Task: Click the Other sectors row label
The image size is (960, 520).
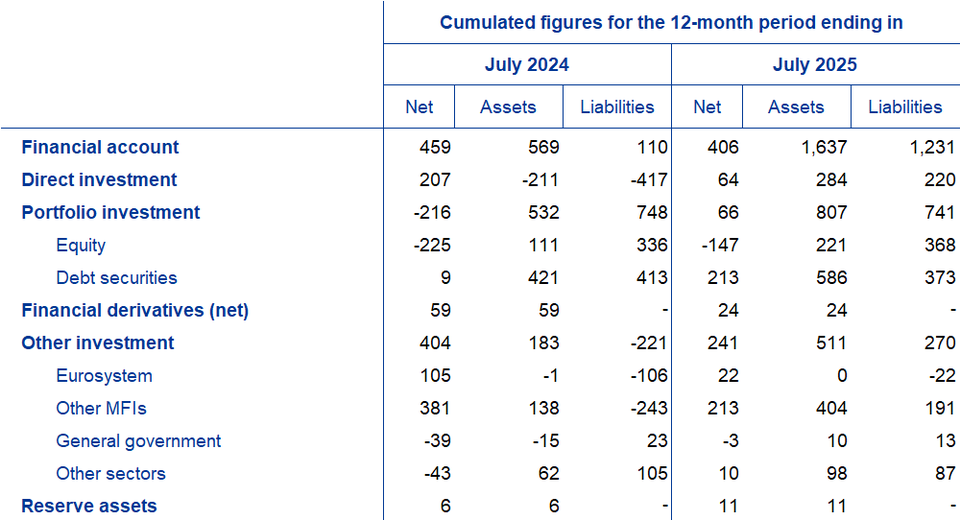Action: coord(111,473)
